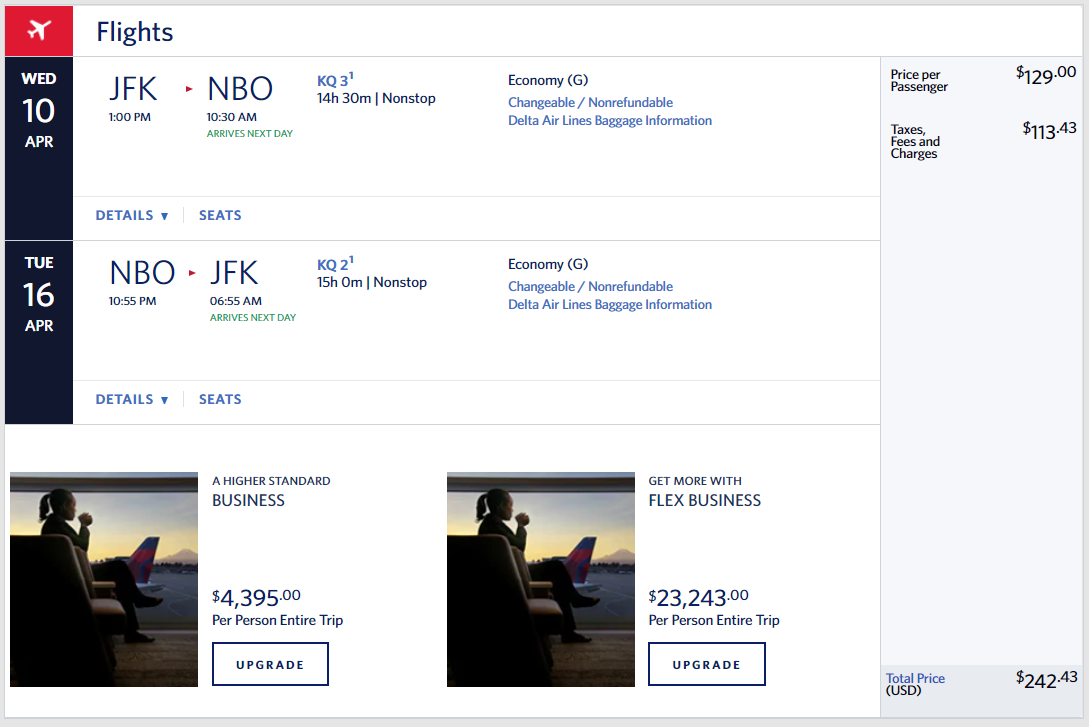Image resolution: width=1089 pixels, height=727 pixels.
Task: Select the TUE 16 APR date block
Action: 39,294
